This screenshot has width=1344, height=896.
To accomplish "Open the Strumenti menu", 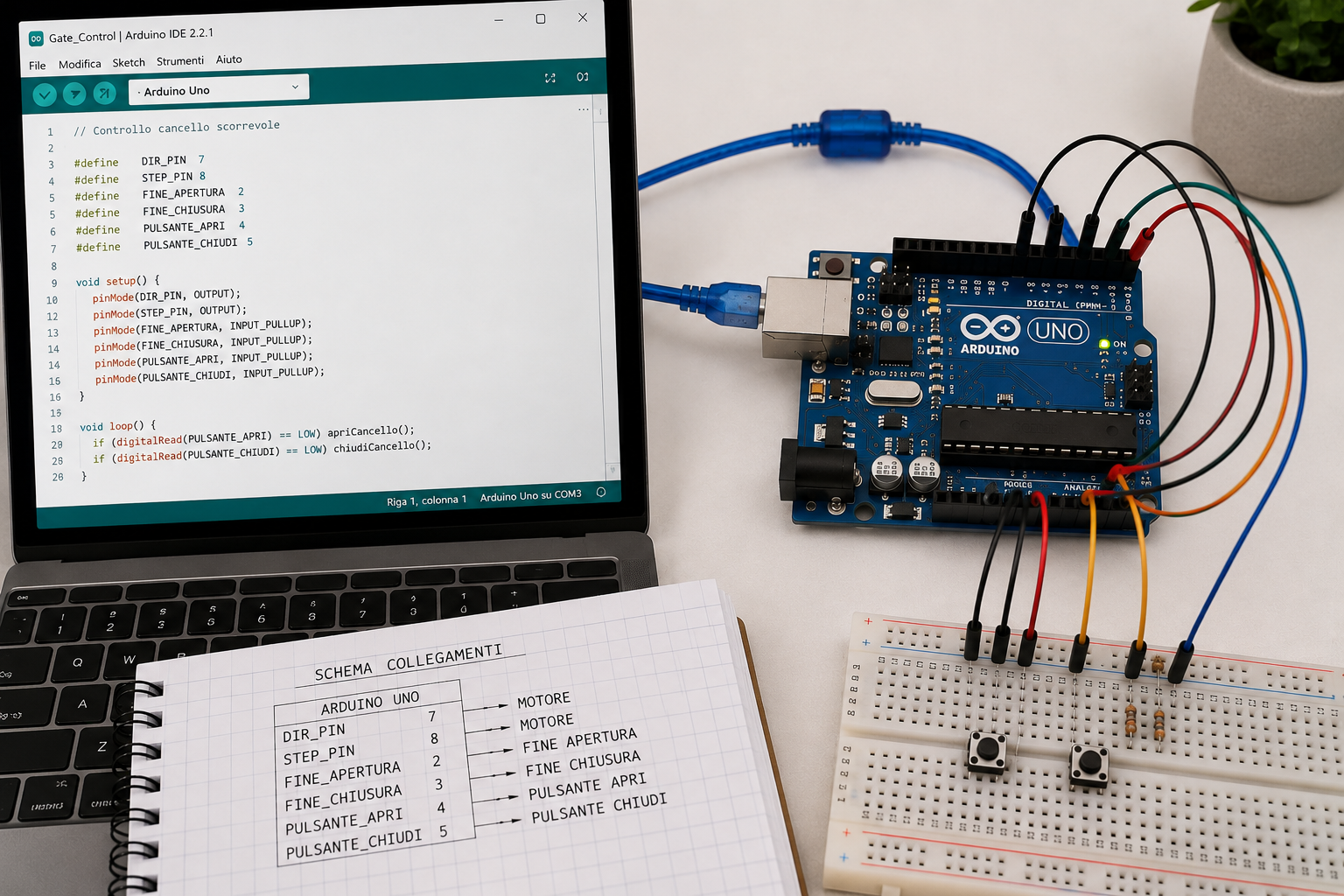I will [180, 61].
